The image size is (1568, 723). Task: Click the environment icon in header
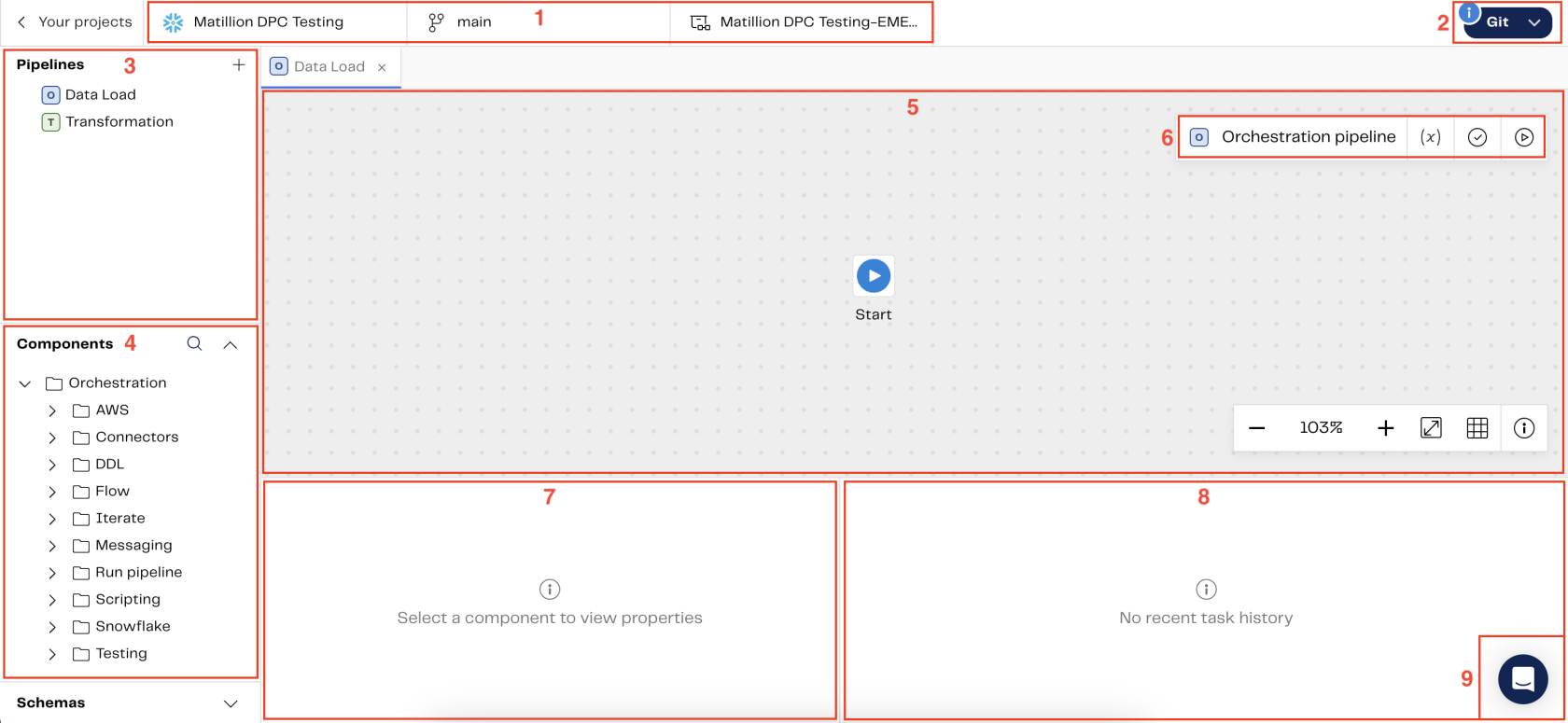pos(700,22)
